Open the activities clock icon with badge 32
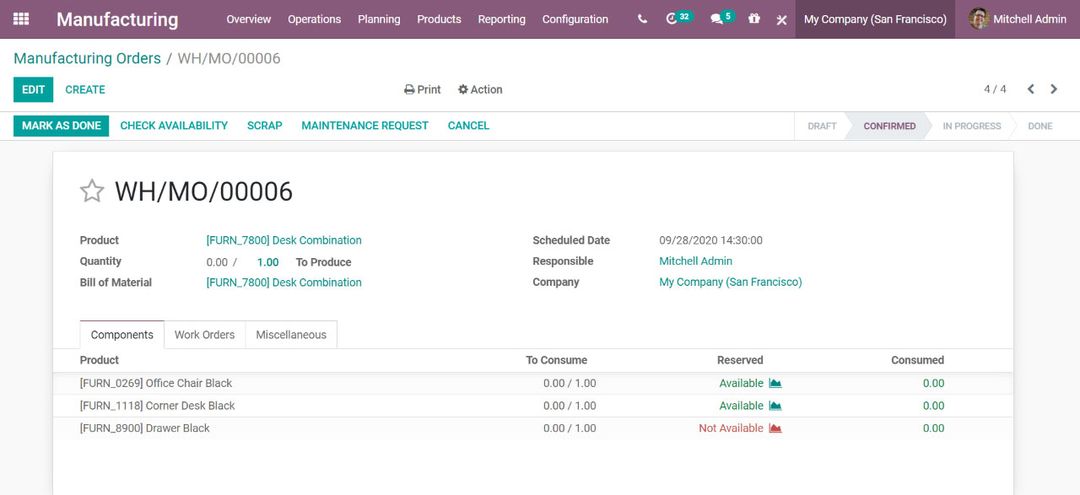Viewport: 1080px width, 495px height. (x=673, y=19)
